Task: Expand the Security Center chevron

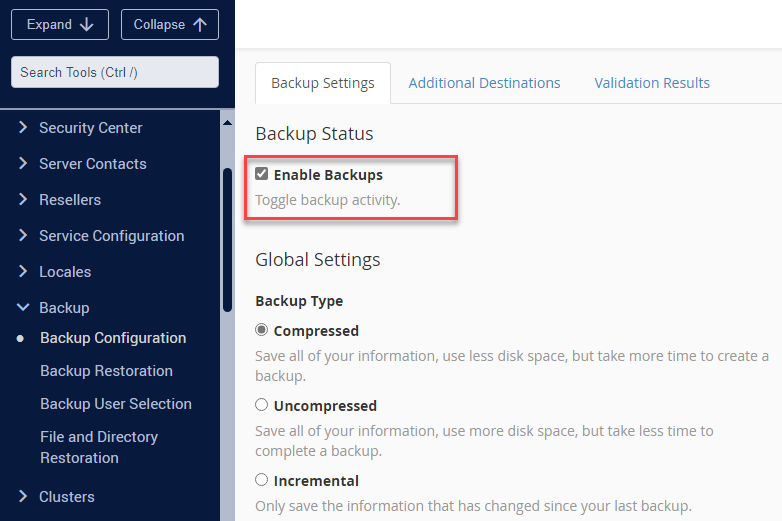Action: pos(23,128)
